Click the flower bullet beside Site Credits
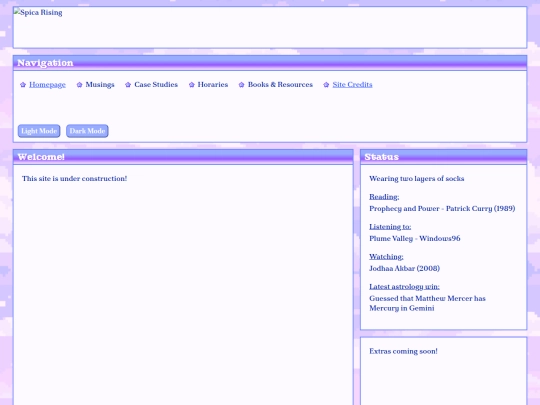This screenshot has height=405, width=540. point(326,85)
